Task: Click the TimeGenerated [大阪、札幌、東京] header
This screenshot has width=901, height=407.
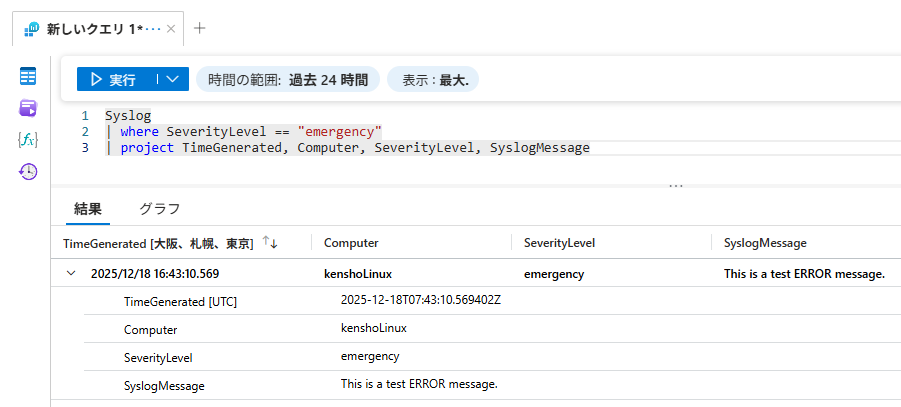Action: tap(158, 244)
